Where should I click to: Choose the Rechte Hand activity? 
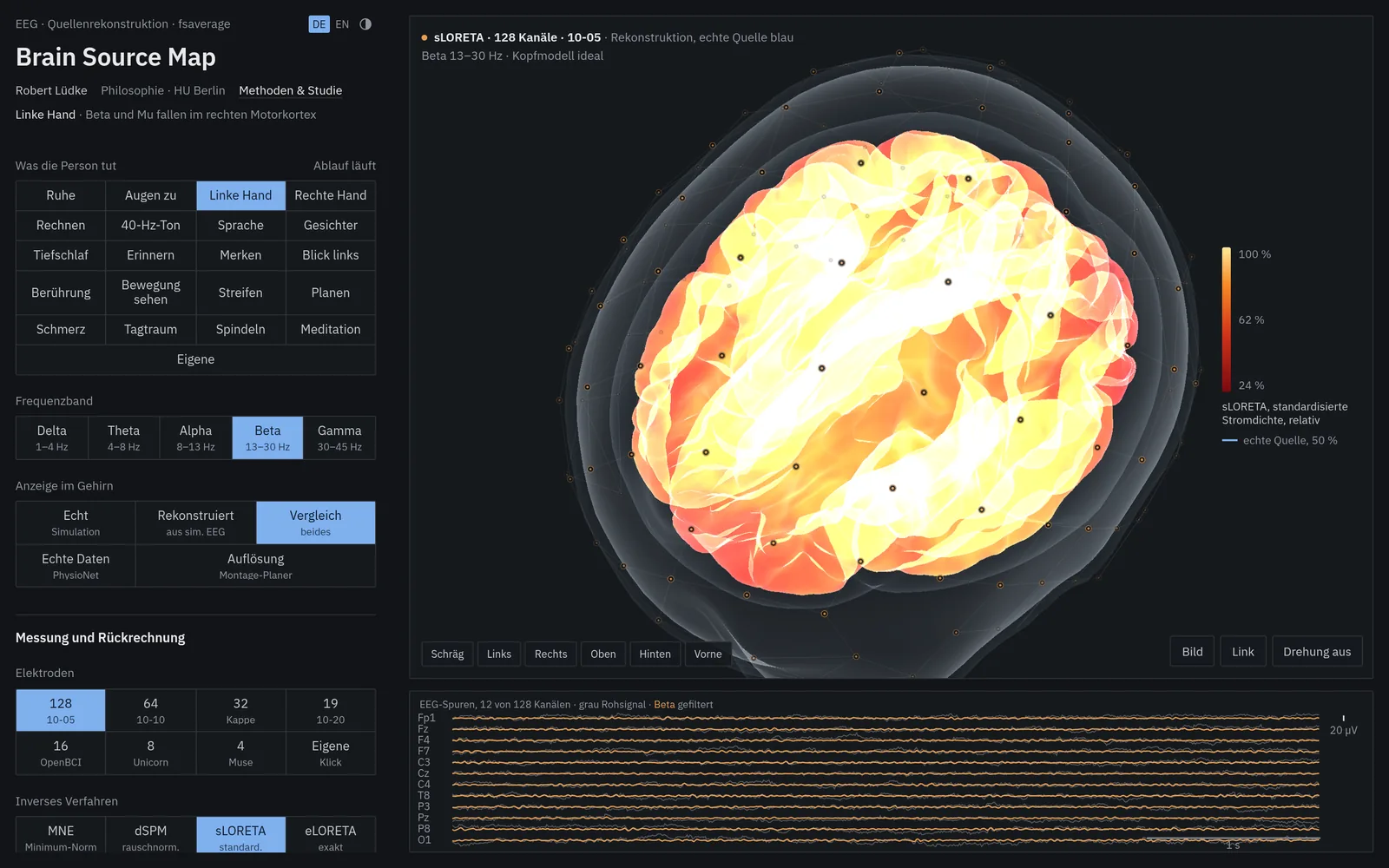point(331,195)
